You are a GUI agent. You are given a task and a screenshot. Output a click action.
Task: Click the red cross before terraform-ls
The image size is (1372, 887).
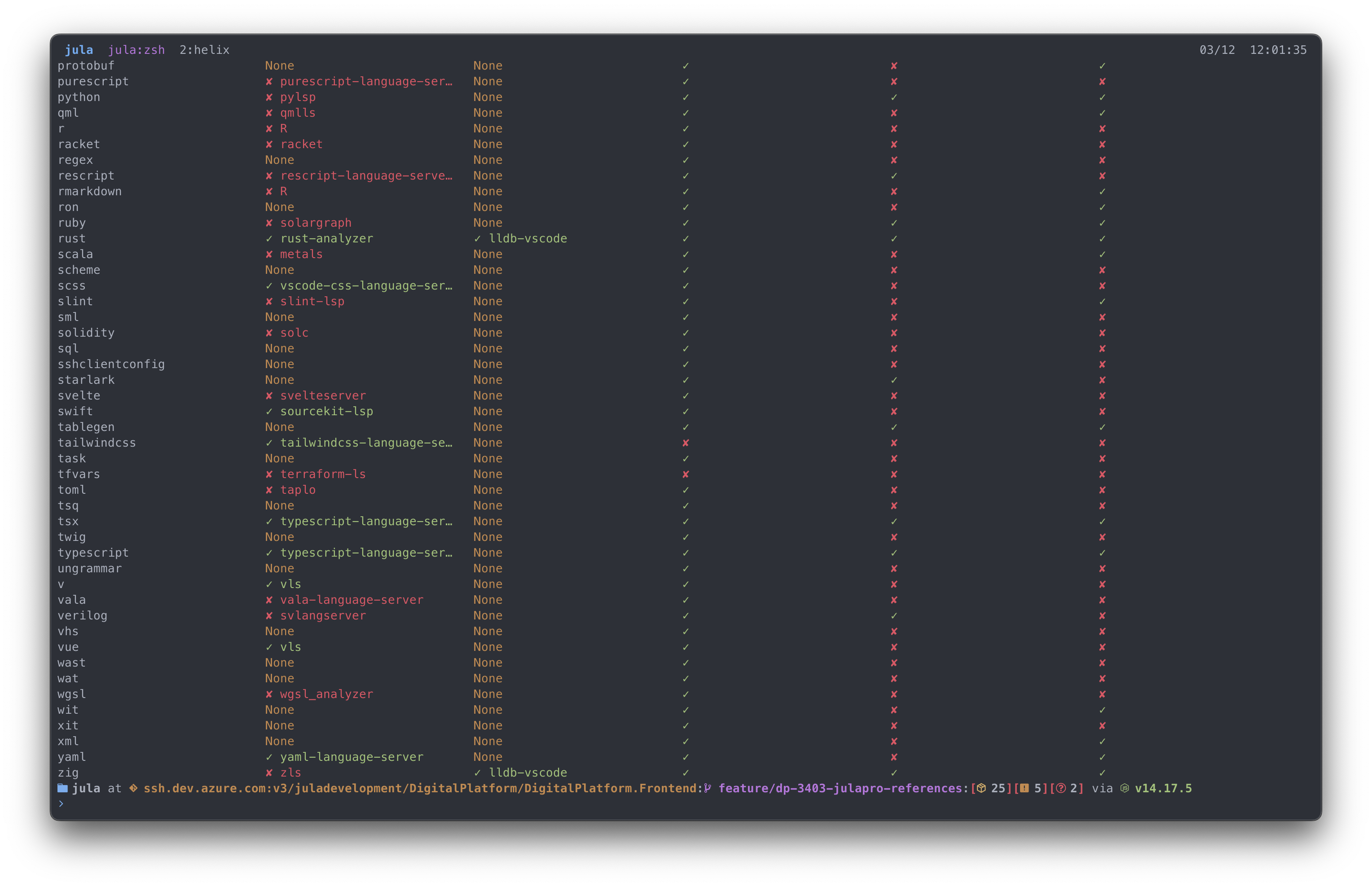pos(269,474)
